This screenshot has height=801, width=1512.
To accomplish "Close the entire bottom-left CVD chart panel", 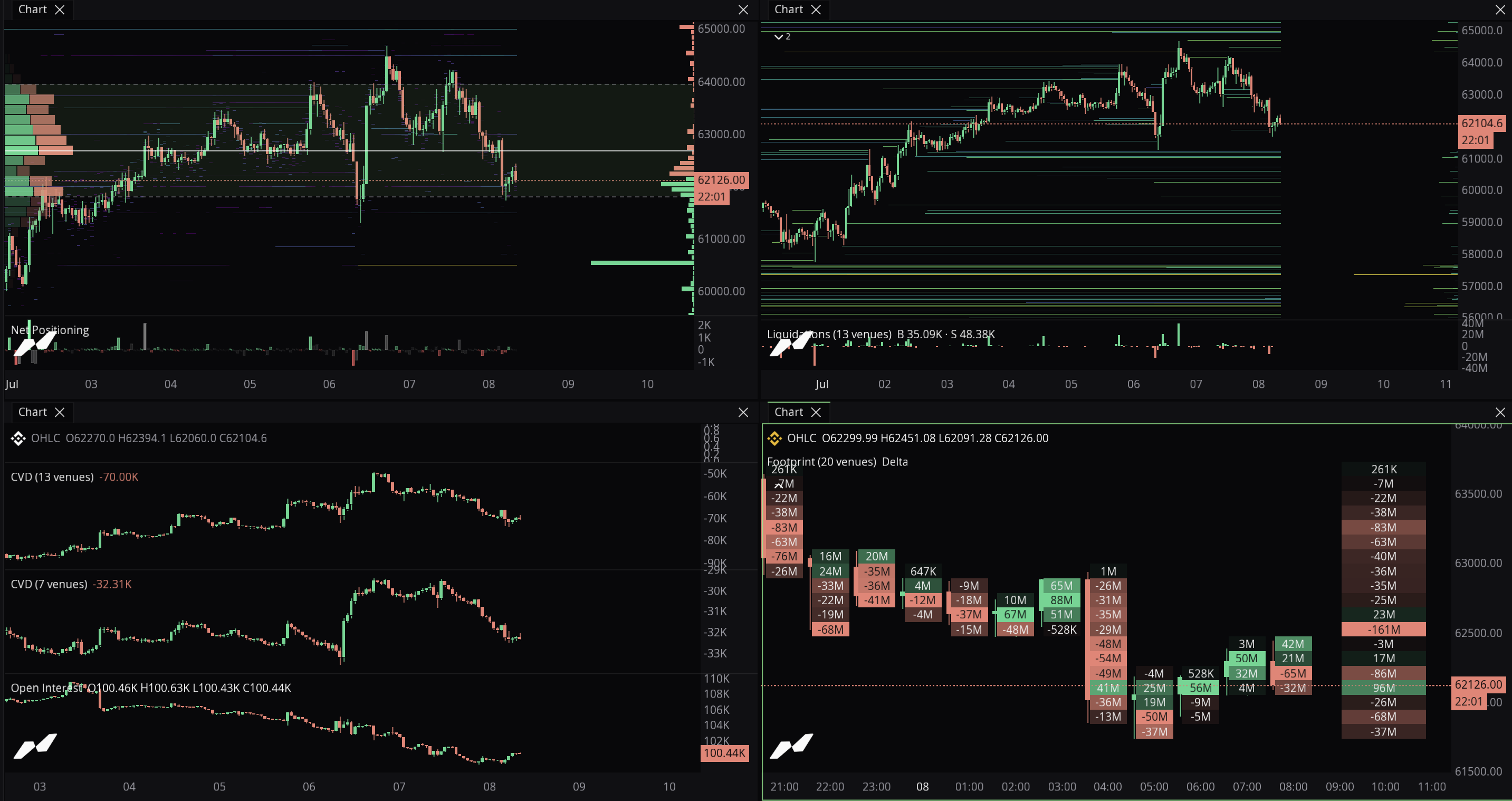I will click(x=743, y=412).
